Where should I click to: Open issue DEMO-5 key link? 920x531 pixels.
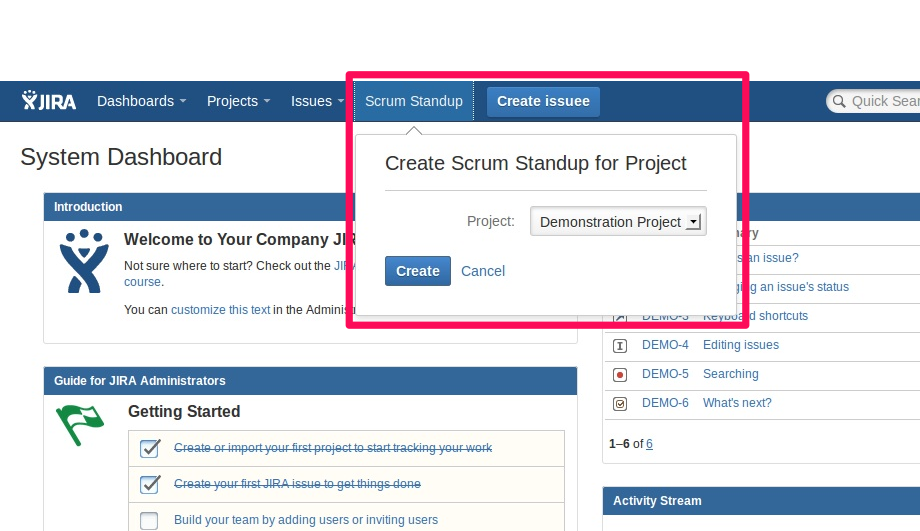(665, 374)
